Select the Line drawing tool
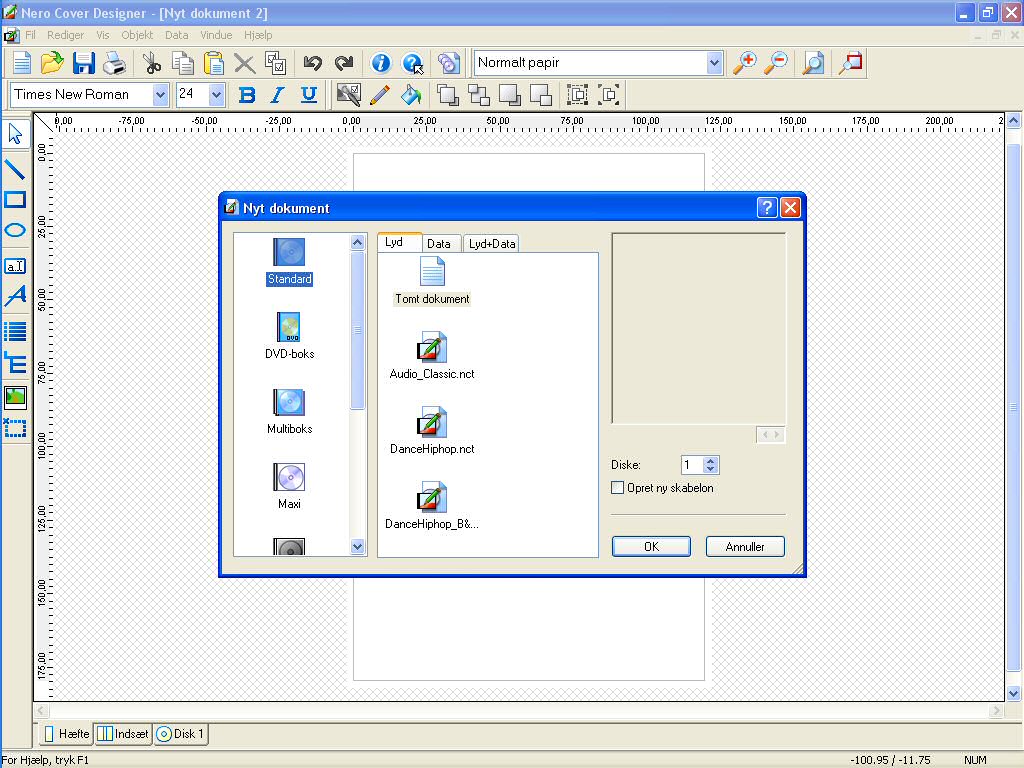Viewport: 1024px width, 768px height. [x=15, y=169]
